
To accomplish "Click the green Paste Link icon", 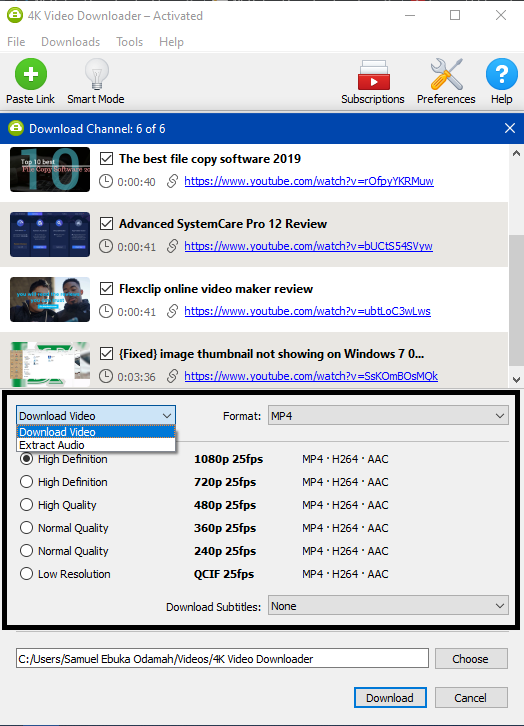I will [x=31, y=74].
